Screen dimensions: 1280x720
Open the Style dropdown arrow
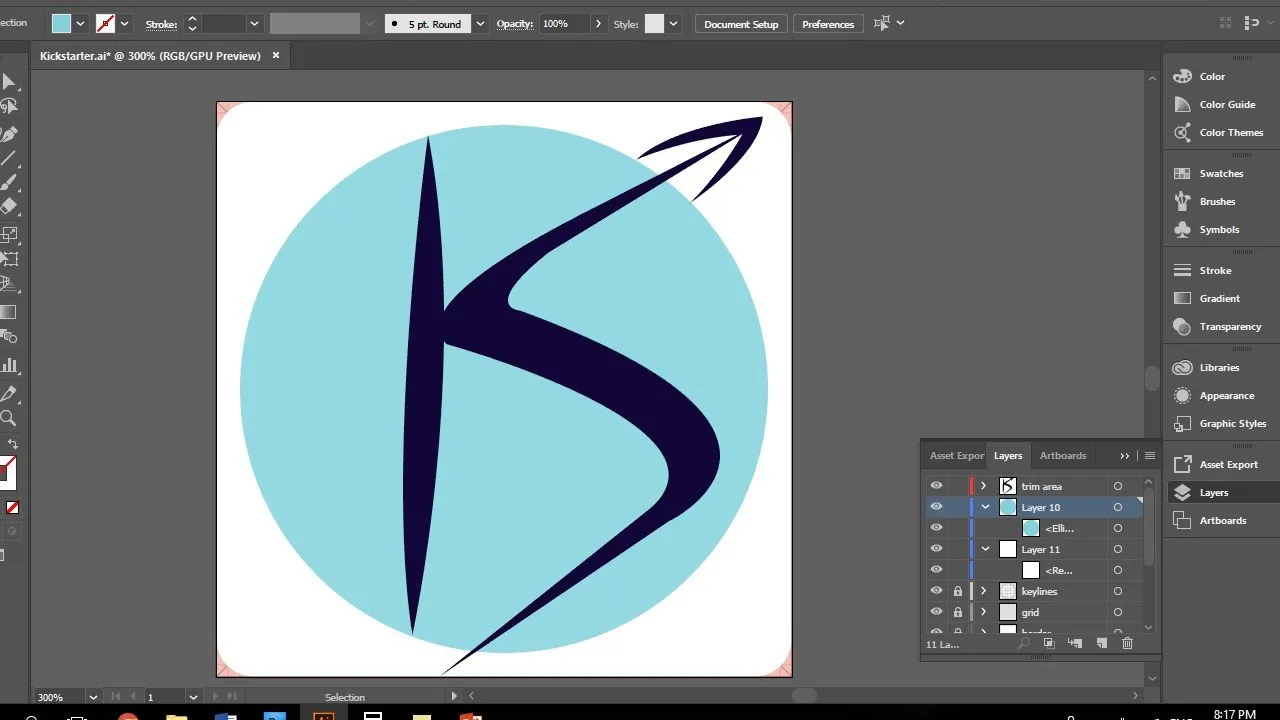[x=674, y=24]
